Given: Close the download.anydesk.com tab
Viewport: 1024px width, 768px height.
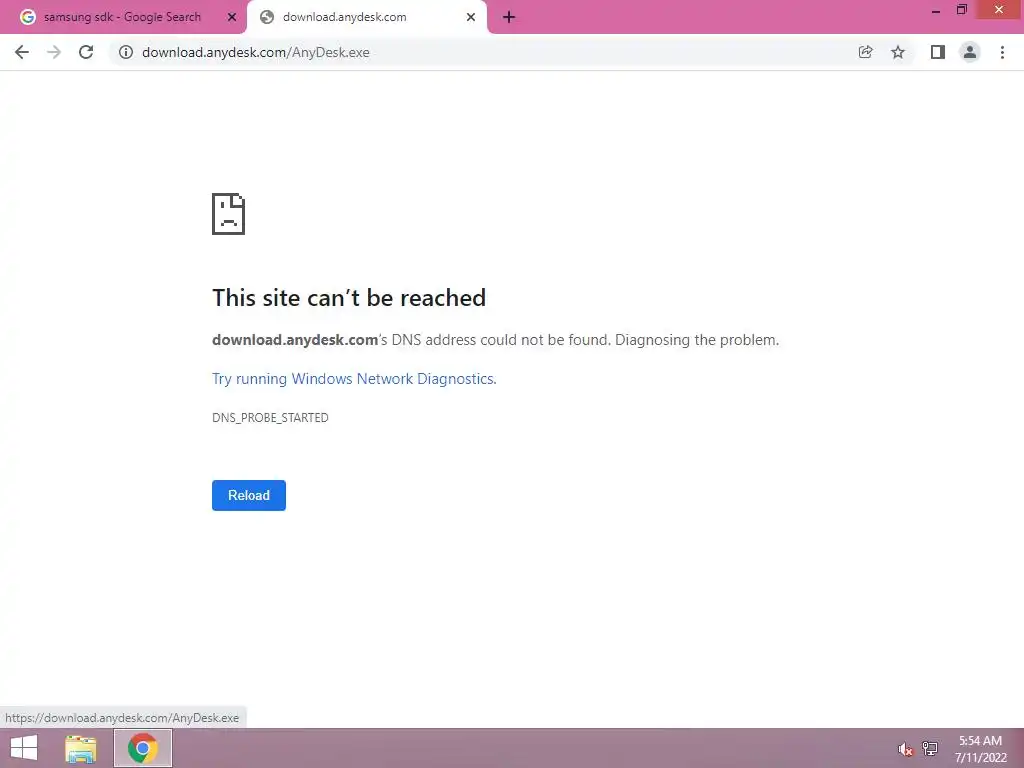Looking at the screenshot, I should pos(471,17).
